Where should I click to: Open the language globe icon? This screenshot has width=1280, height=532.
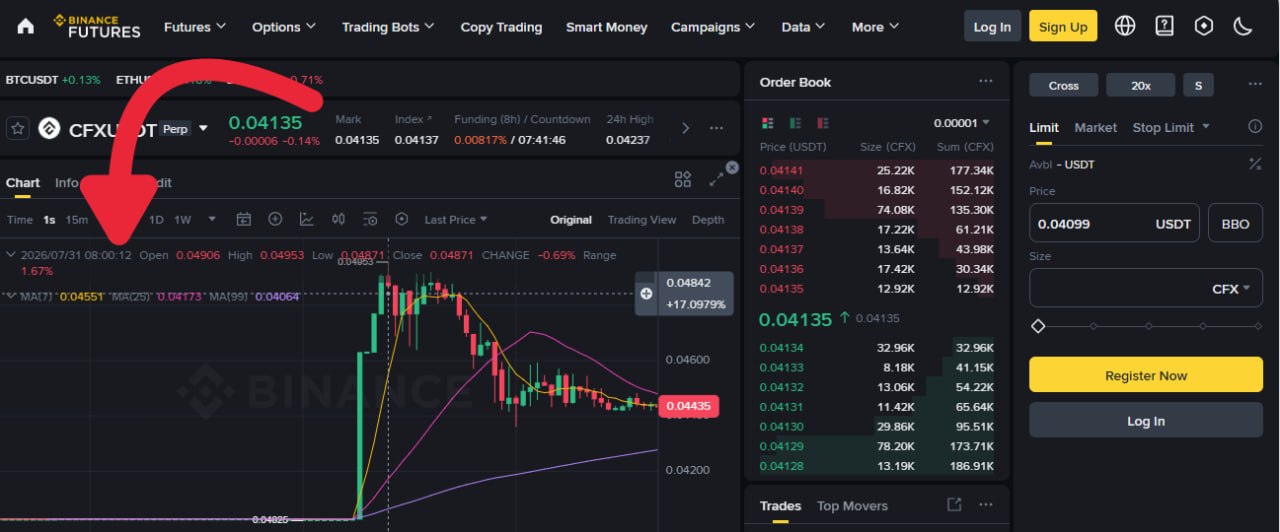1125,26
